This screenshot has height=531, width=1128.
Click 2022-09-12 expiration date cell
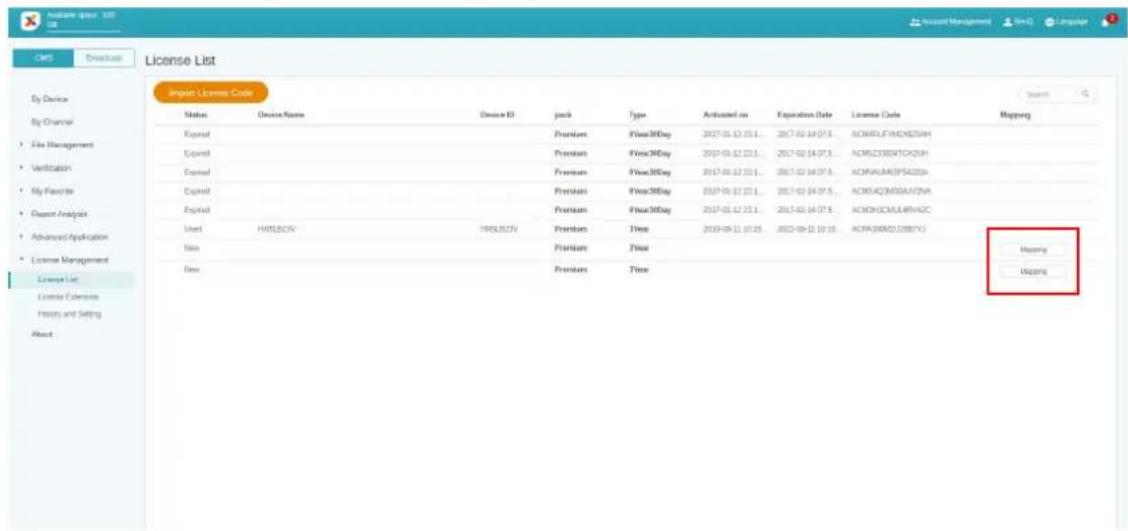click(809, 229)
